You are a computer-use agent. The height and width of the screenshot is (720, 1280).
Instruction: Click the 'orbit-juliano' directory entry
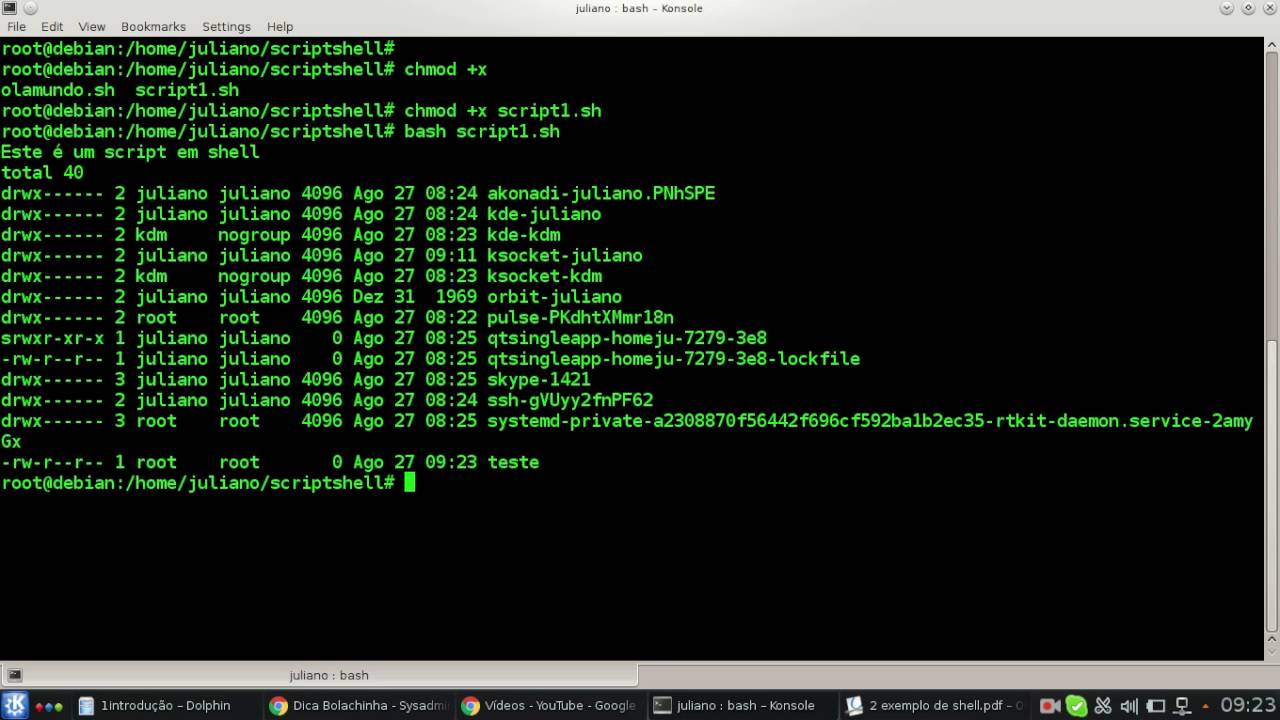coord(554,297)
